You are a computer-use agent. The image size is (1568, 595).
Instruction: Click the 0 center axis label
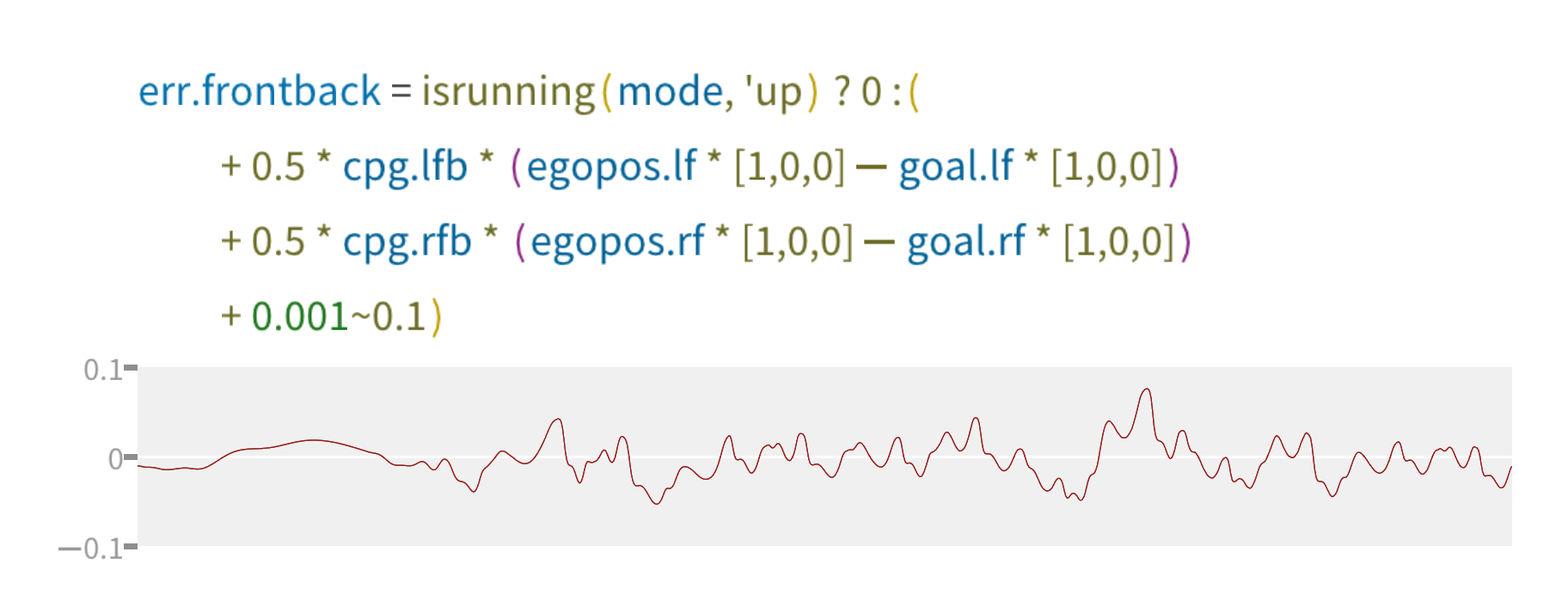click(115, 459)
